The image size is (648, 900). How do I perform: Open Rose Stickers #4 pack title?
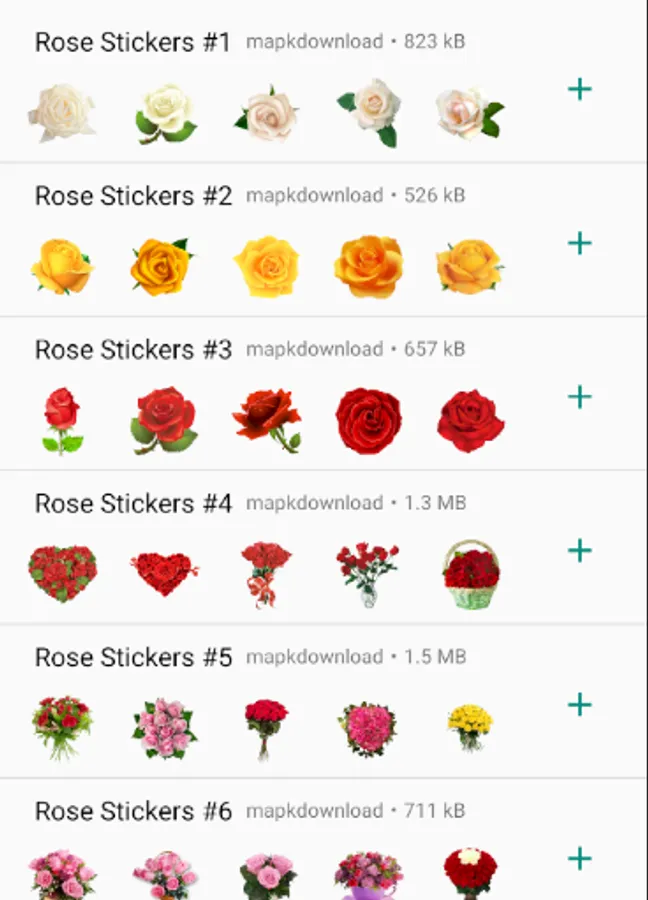133,503
